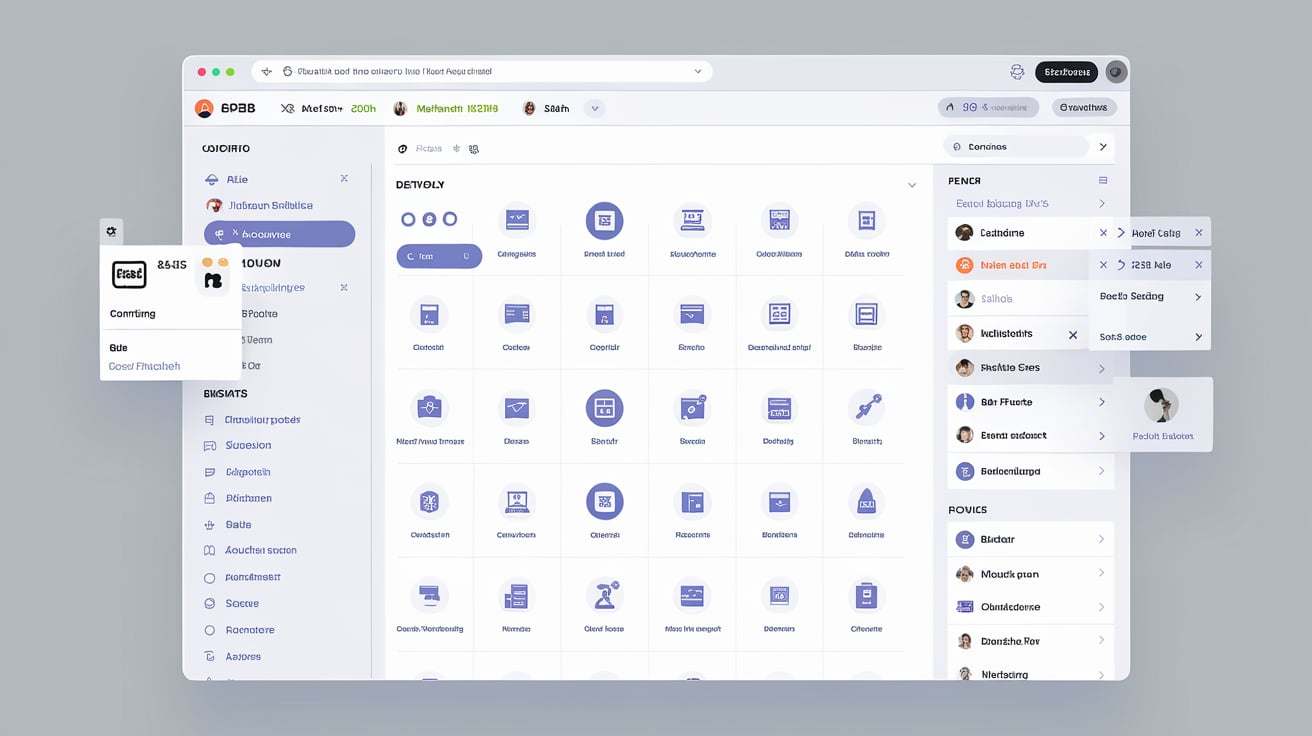Follow the blue link text in the floating left card
Screen dimensions: 1312x736
pos(145,366)
